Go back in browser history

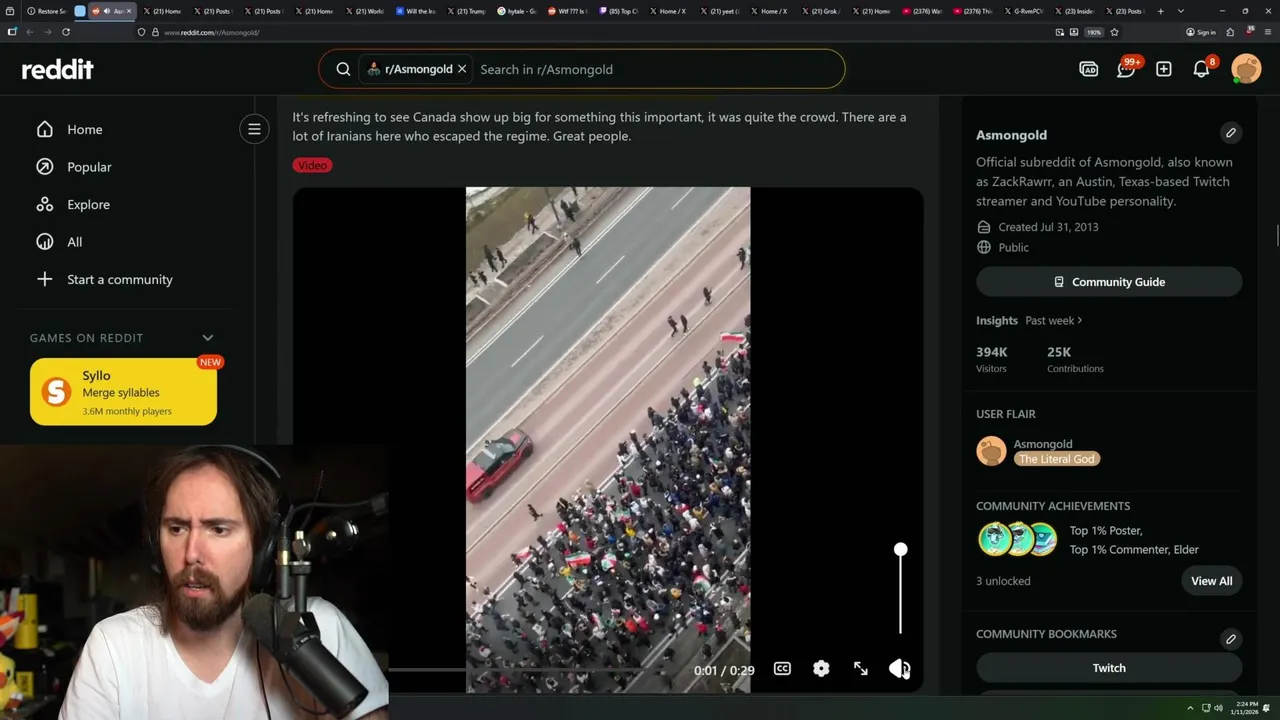pos(30,32)
